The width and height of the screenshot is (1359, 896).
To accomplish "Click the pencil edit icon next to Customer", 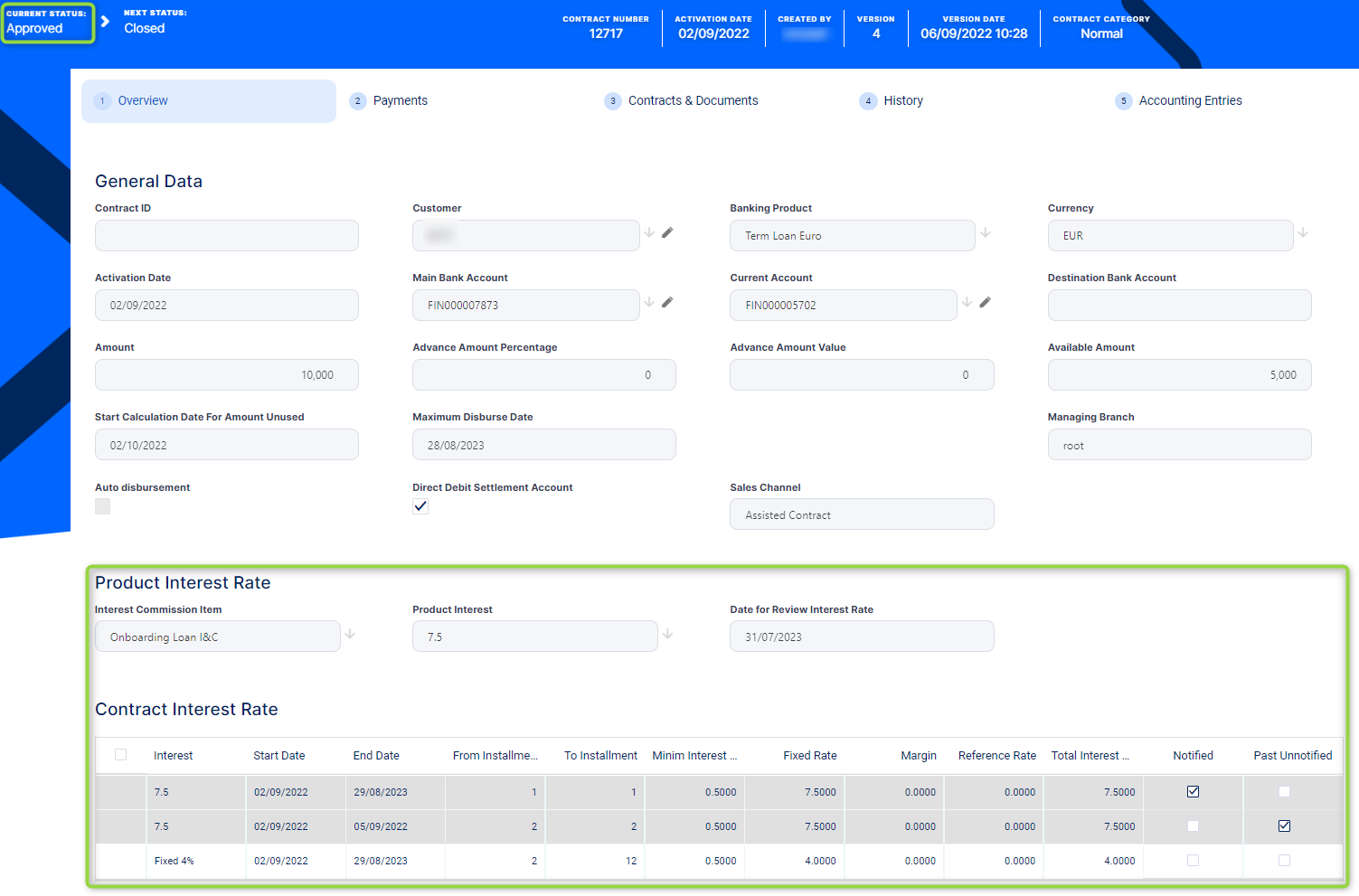I will (667, 233).
